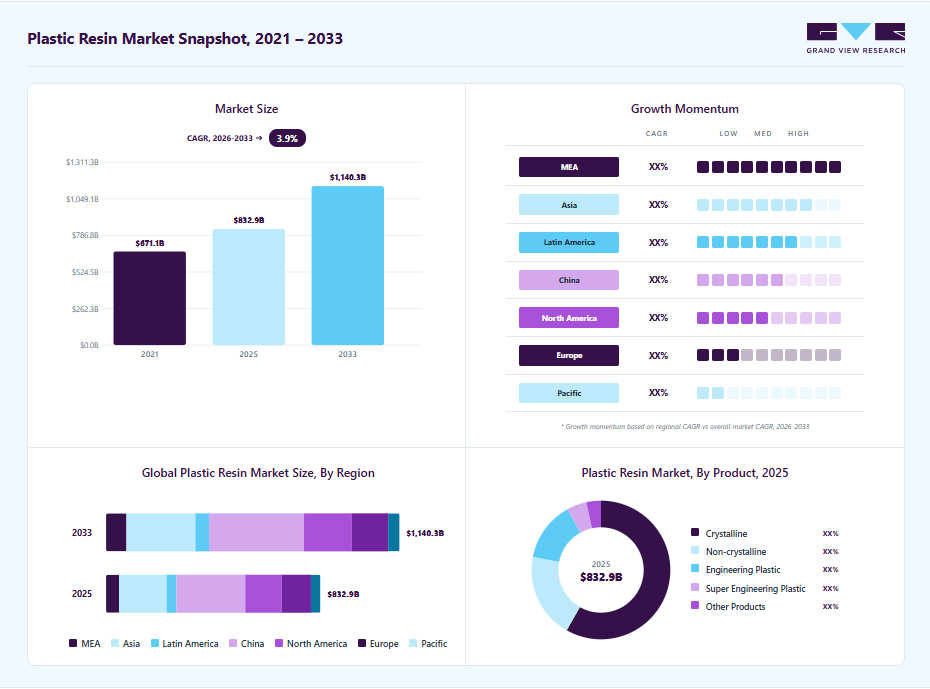Viewport: 930px width, 689px height.
Task: Click the $1,140.3B label above 2033 bar
Action: click(x=348, y=177)
